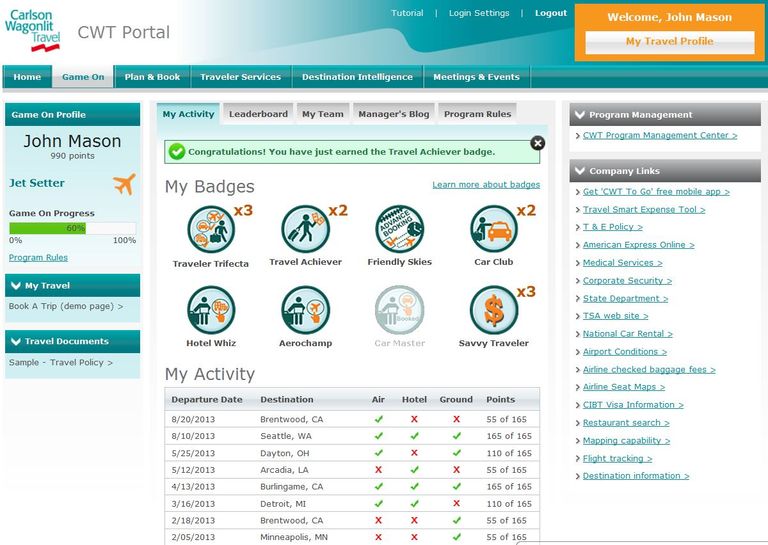This screenshot has height=545, width=768.
Task: Click the Hotel Whiz badge icon
Action: (211, 310)
